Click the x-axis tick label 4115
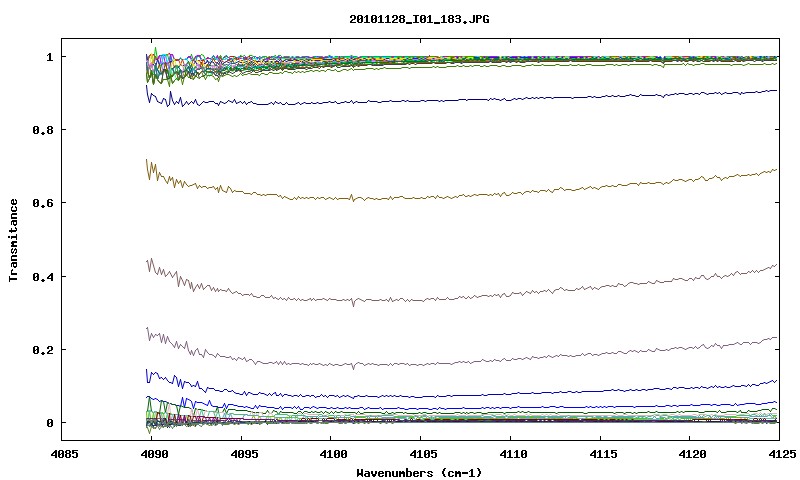800x480 pixels. click(x=603, y=453)
